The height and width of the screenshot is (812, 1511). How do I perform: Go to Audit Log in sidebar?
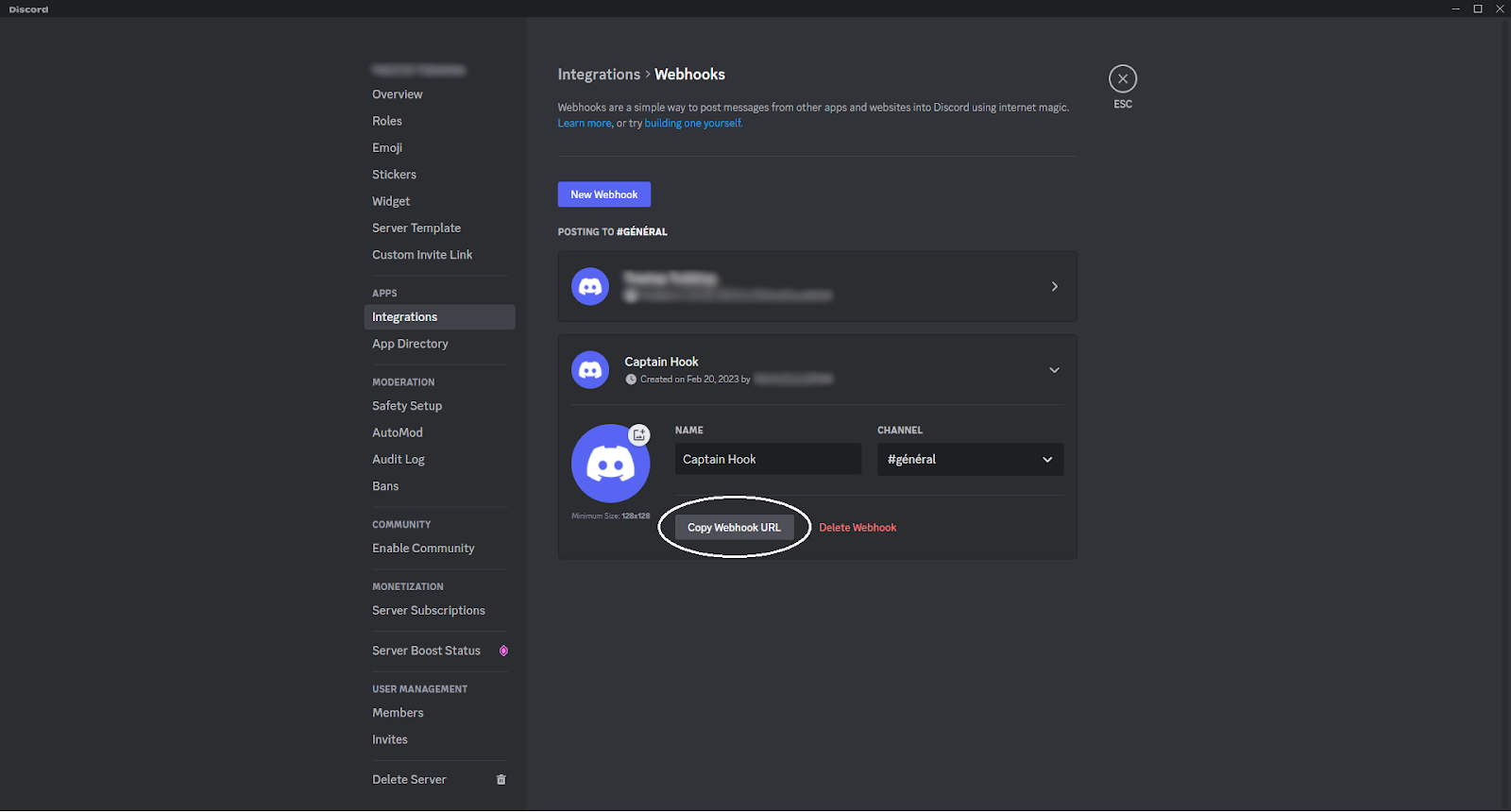tap(399, 460)
